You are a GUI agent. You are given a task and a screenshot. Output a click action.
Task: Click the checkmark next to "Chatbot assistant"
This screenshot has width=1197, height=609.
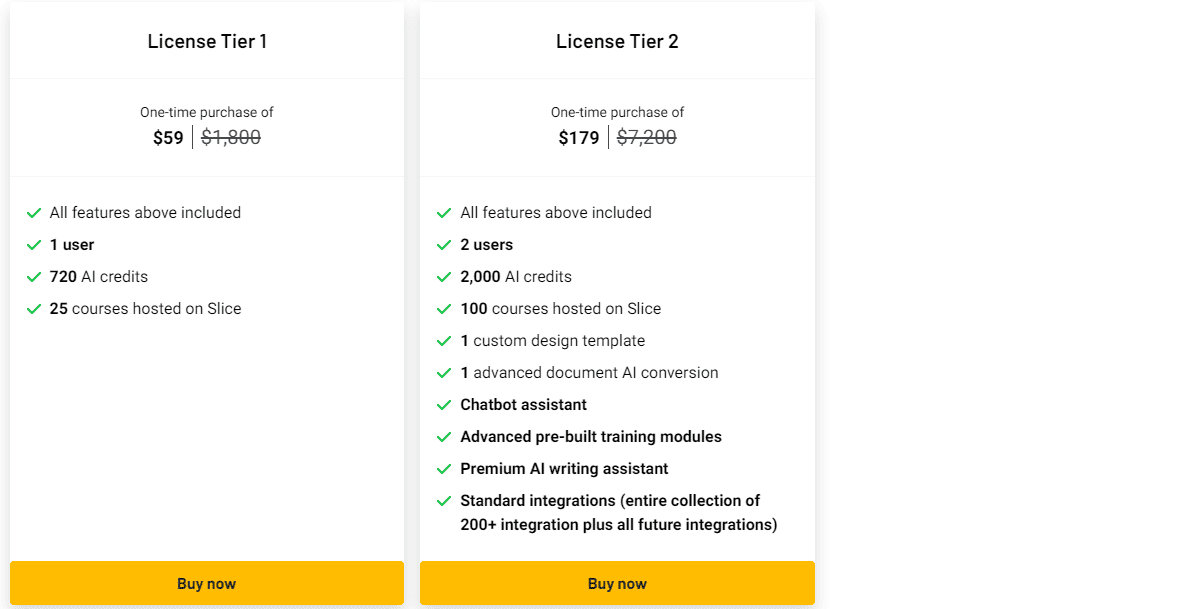pos(444,404)
